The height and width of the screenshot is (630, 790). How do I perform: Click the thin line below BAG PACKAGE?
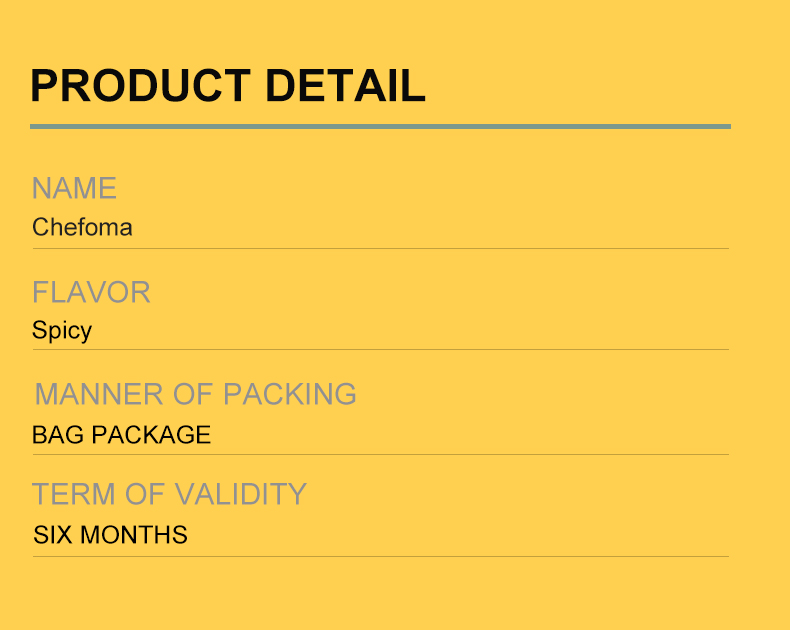(381, 455)
